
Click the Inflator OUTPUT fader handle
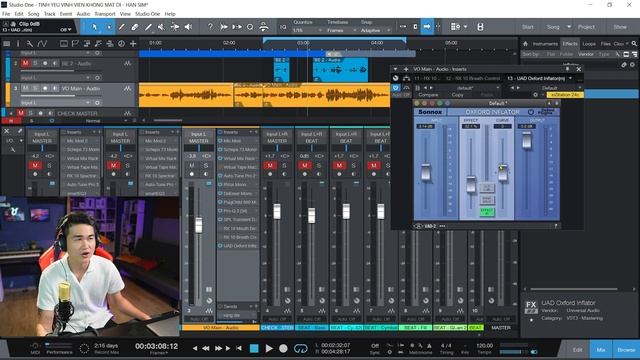click(527, 140)
